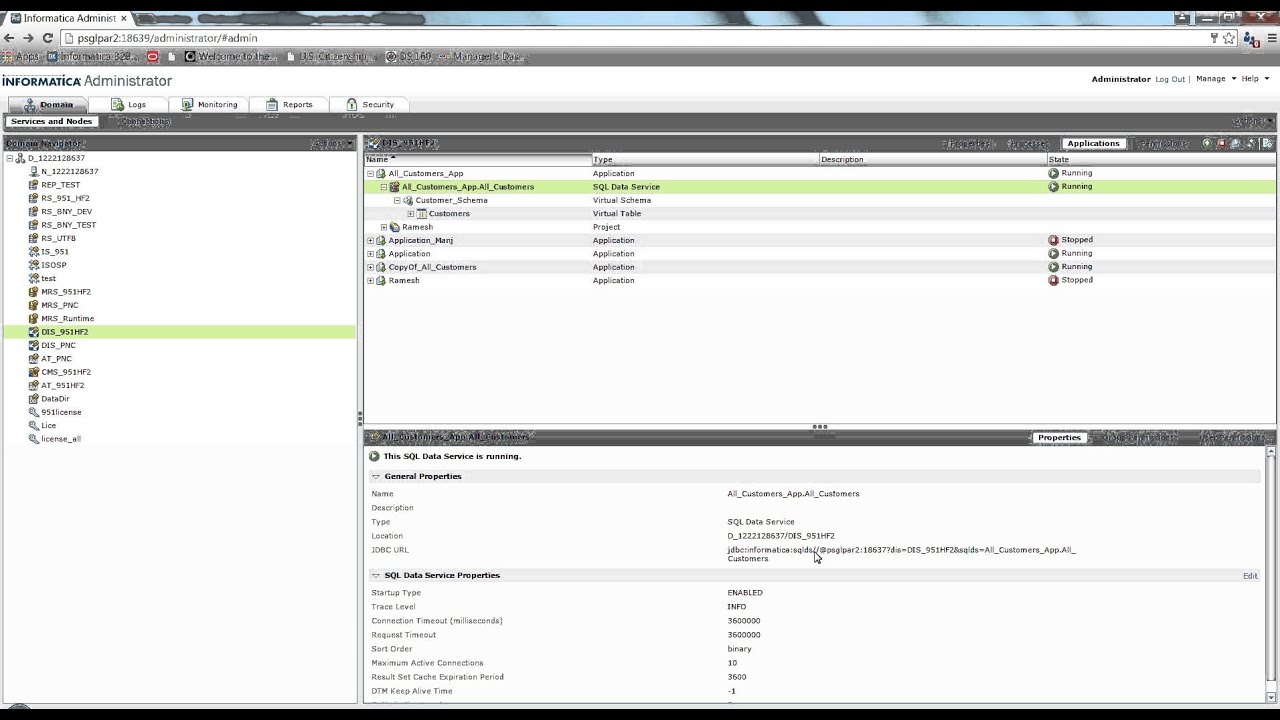Switch to the Monitoring tab
The image size is (1280, 720).
click(209, 104)
